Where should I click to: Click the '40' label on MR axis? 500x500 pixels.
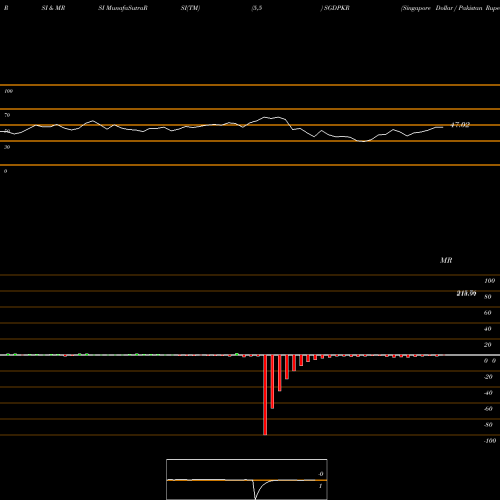[488, 329]
